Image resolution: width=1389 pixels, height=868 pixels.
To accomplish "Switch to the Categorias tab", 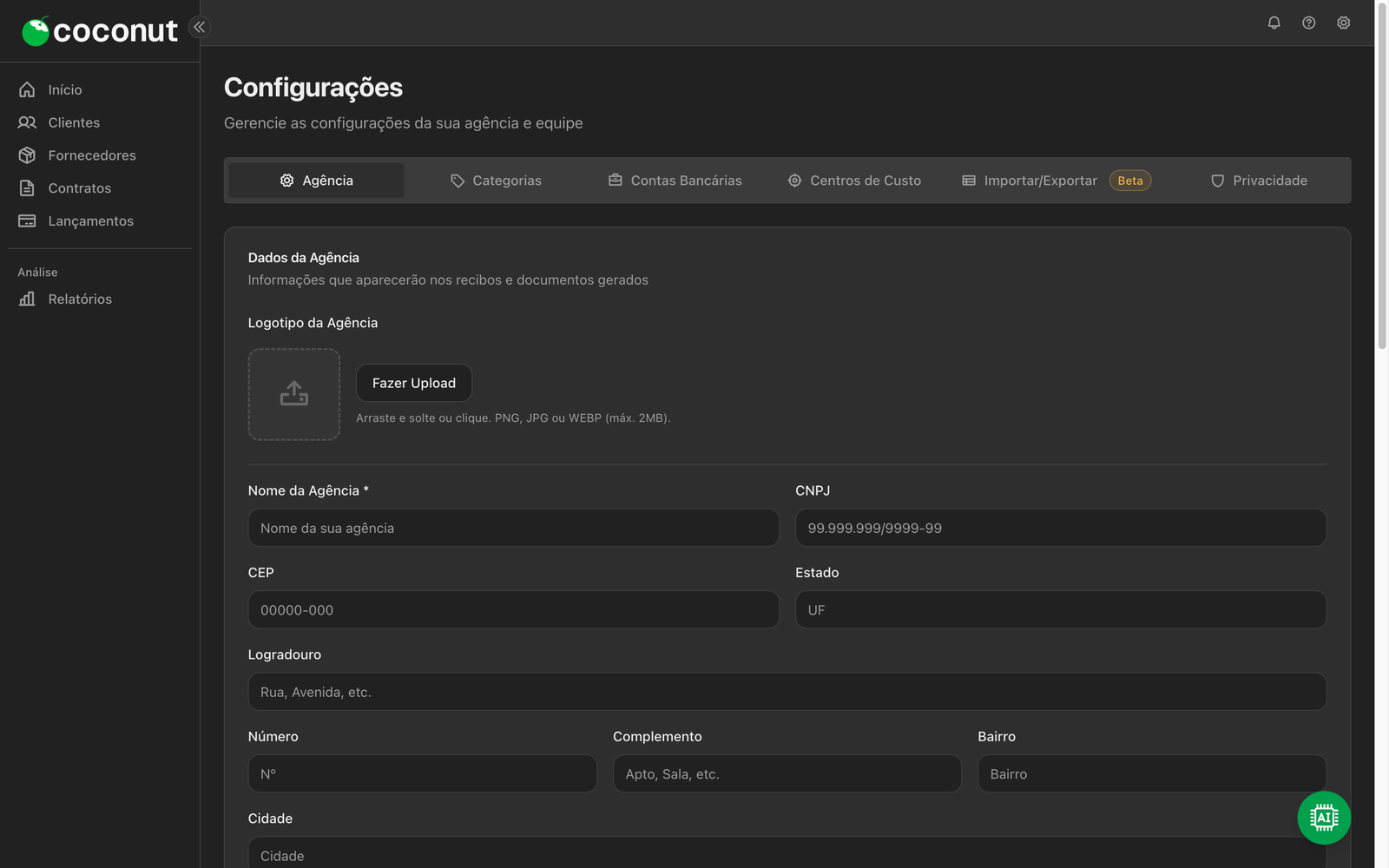I will [496, 181].
